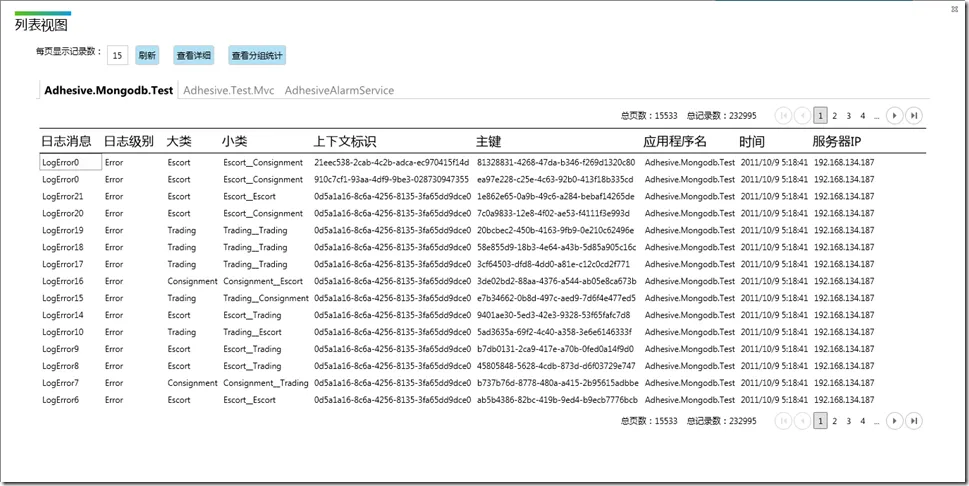Image resolution: width=969 pixels, height=486 pixels.
Task: Sort by 主键 column header
Action: tap(488, 142)
